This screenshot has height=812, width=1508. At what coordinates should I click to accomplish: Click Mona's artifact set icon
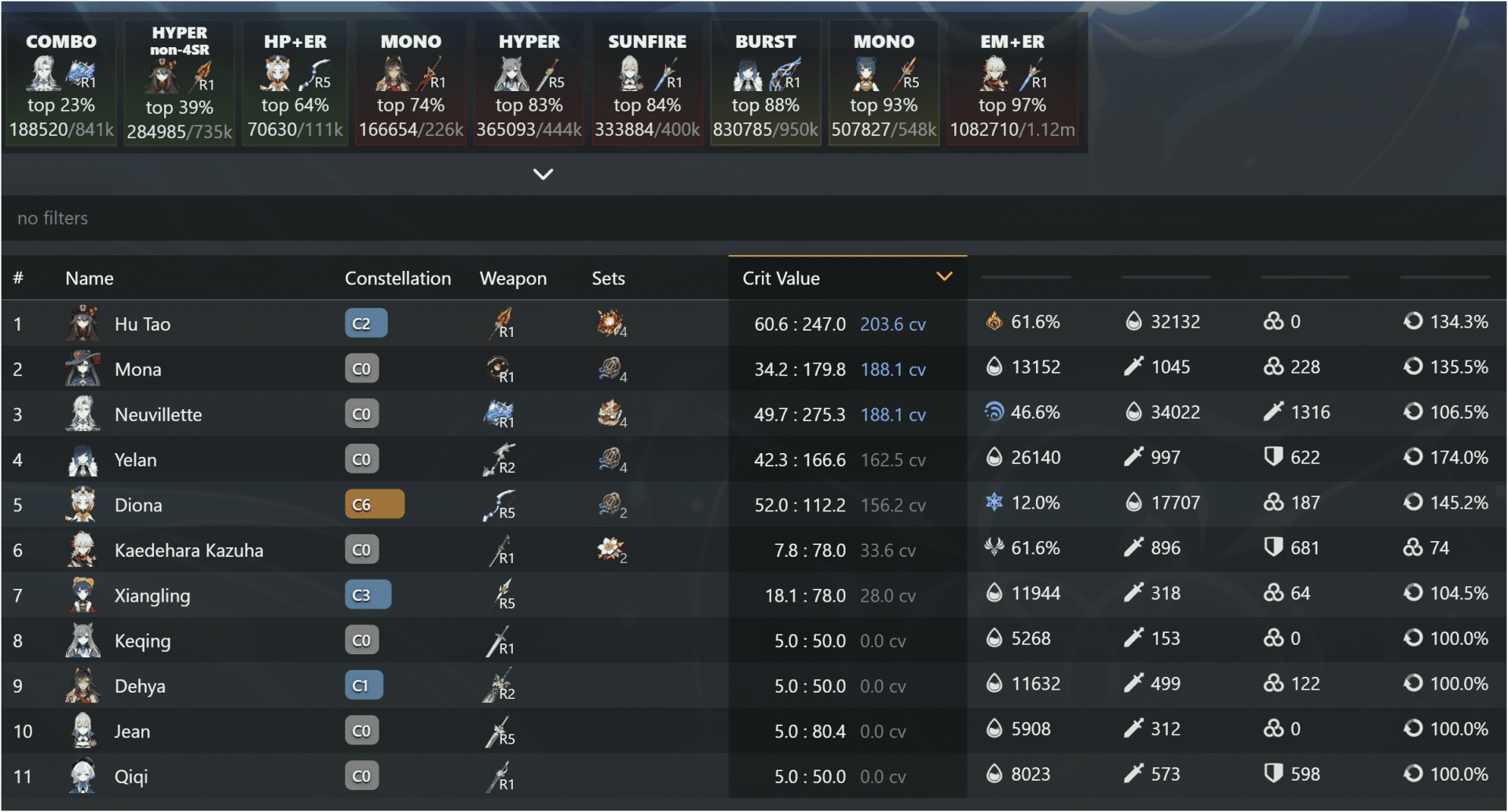tap(611, 368)
